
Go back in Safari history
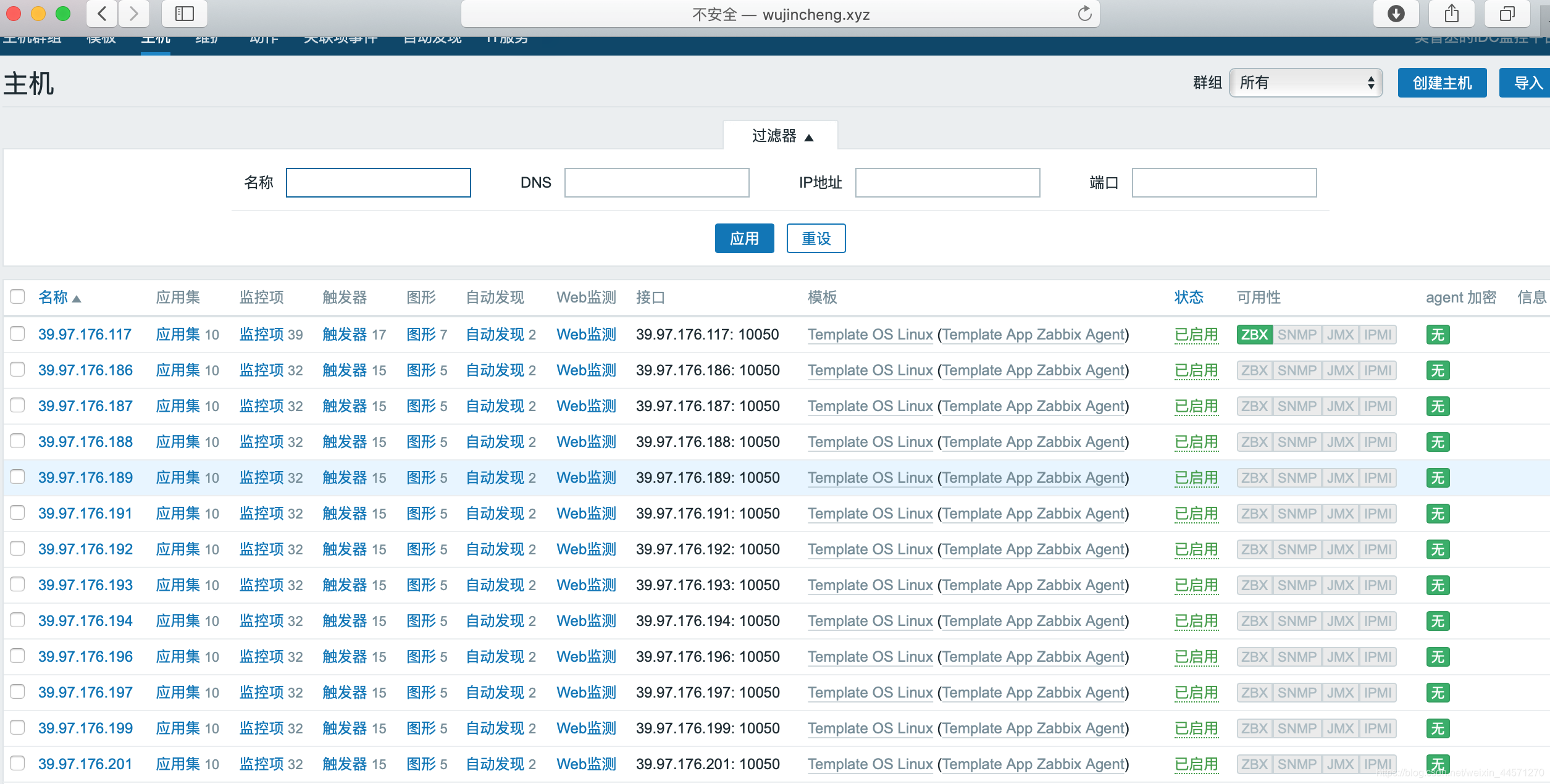pos(103,14)
